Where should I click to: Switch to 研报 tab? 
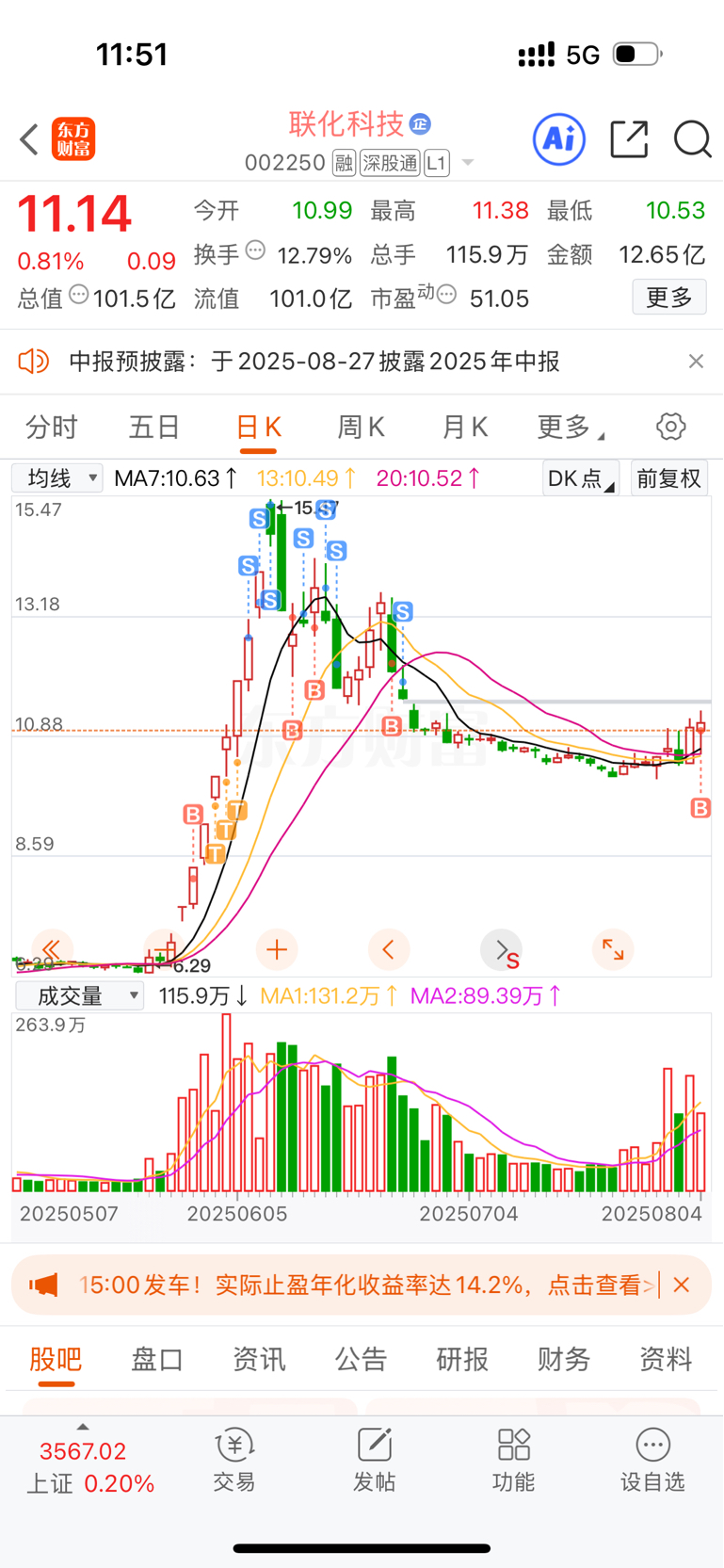462,1359
